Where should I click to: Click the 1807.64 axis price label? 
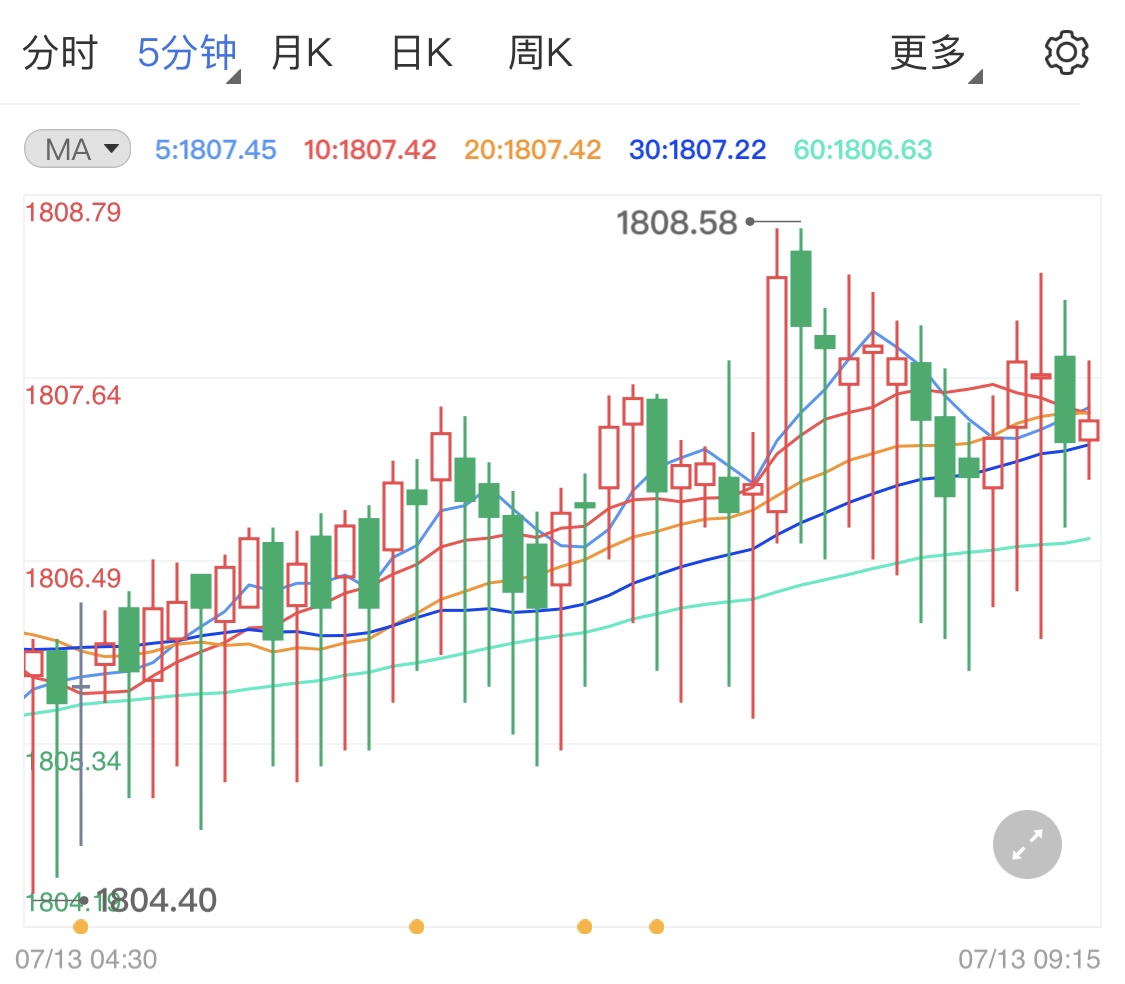pyautogui.click(x=73, y=395)
